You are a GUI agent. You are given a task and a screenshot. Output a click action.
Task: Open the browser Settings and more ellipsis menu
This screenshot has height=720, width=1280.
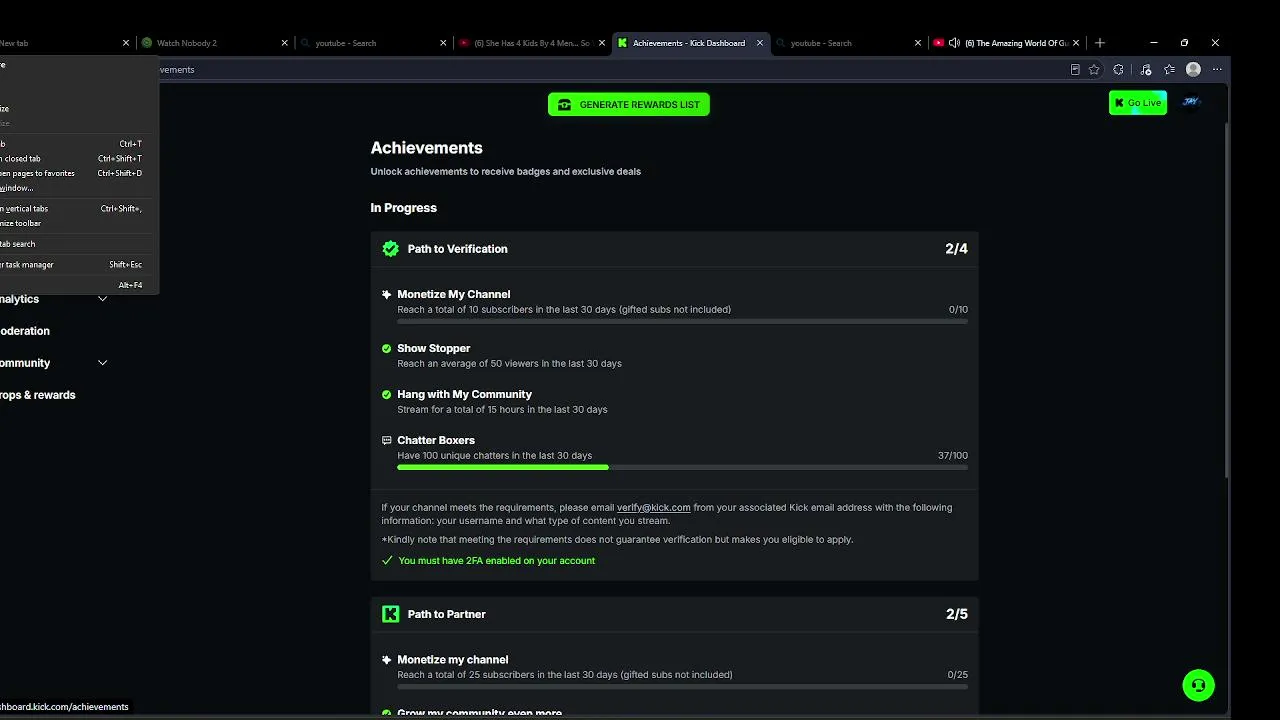tap(1217, 70)
